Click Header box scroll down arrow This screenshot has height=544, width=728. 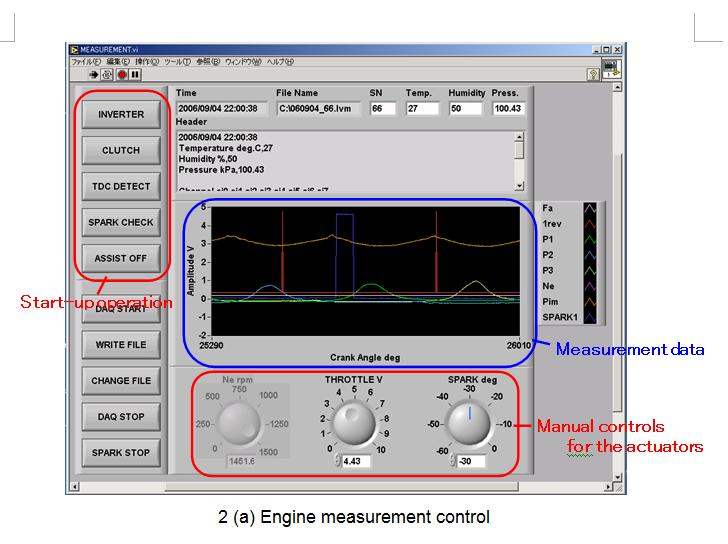point(520,186)
